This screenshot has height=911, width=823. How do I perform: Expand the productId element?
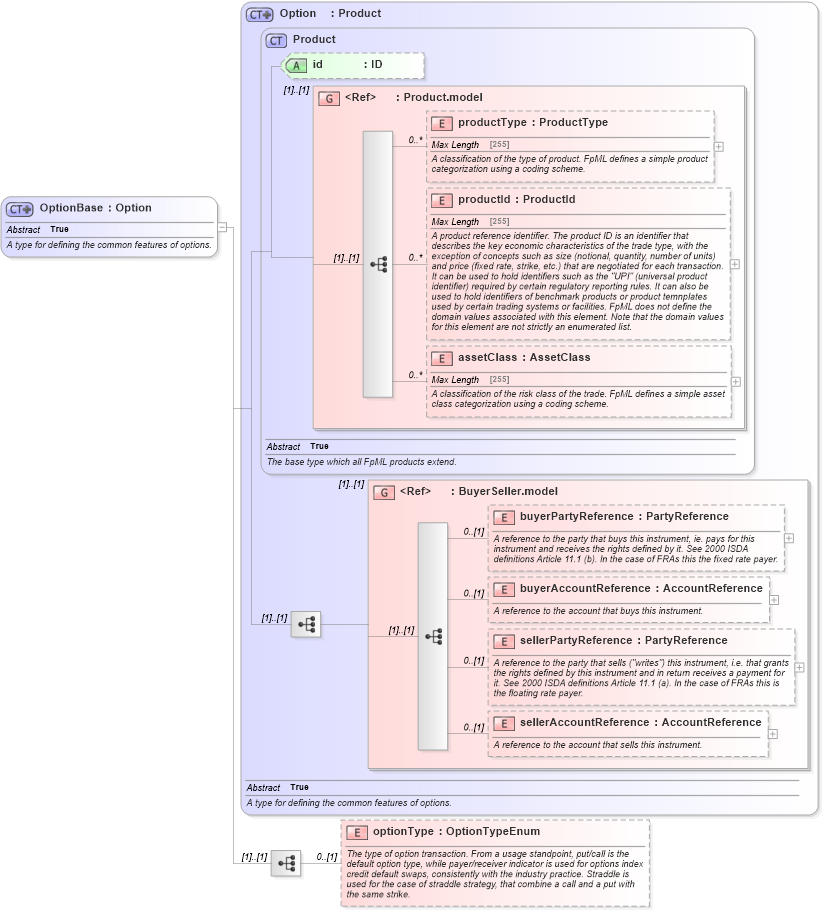pyautogui.click(x=735, y=264)
